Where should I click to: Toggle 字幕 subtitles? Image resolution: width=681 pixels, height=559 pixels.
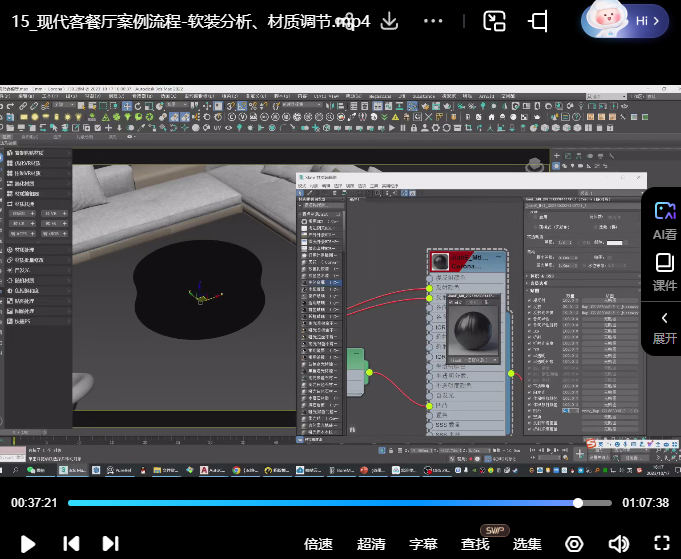click(x=423, y=544)
